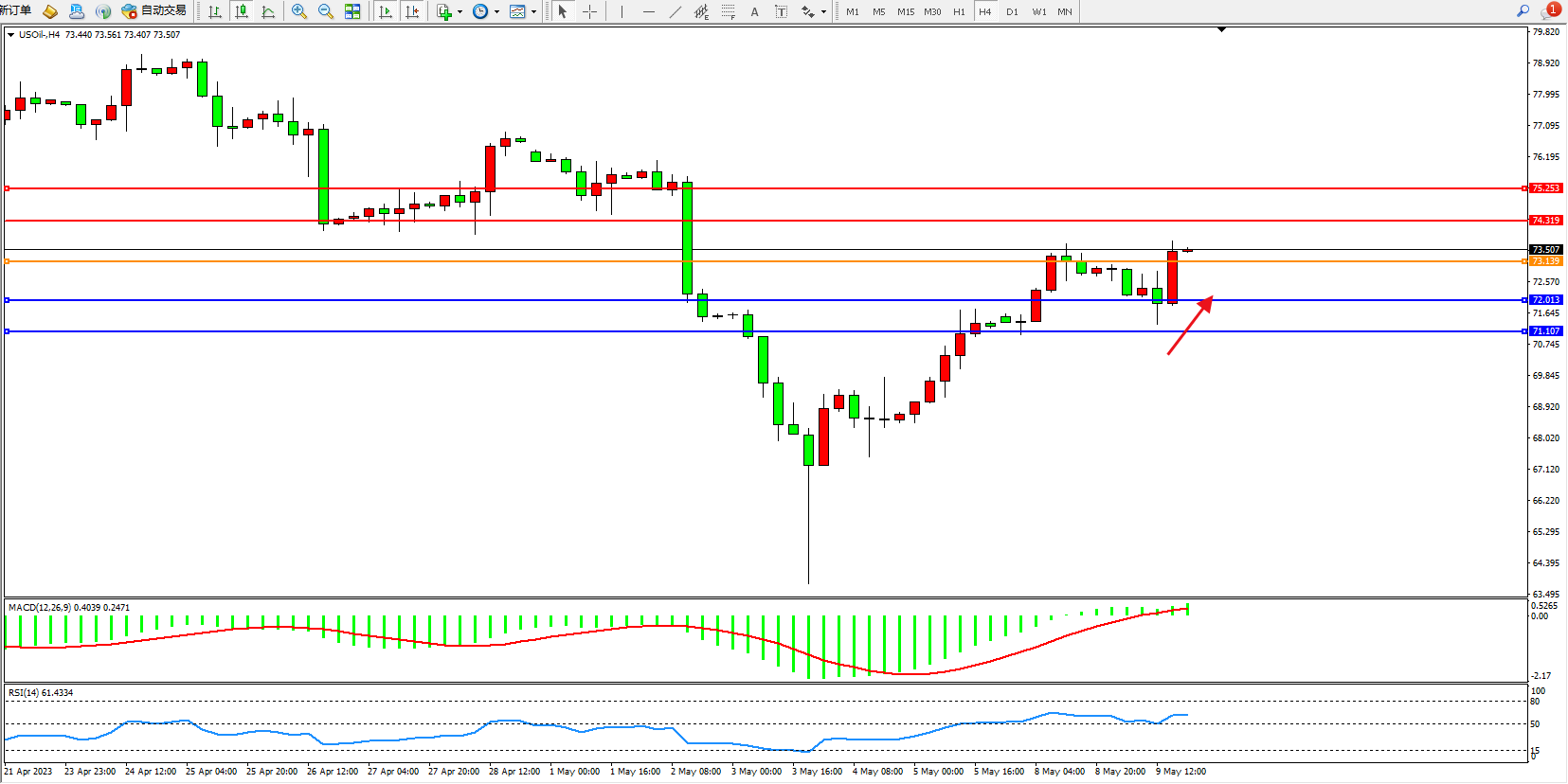
Task: Tile chart windows with the tile icon
Action: coord(352,11)
